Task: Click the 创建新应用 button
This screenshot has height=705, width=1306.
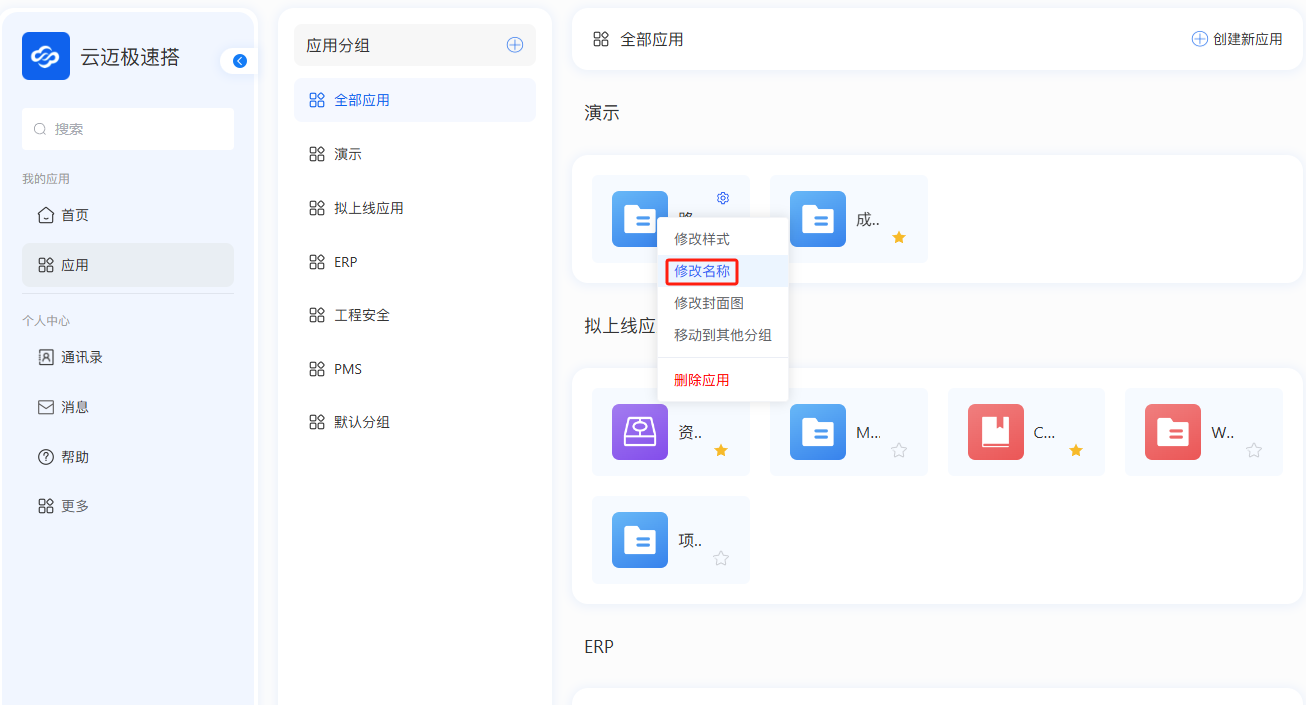Action: (x=1237, y=39)
